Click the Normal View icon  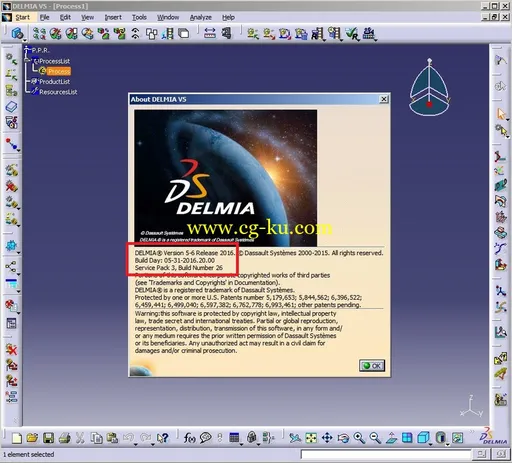(x=391, y=438)
